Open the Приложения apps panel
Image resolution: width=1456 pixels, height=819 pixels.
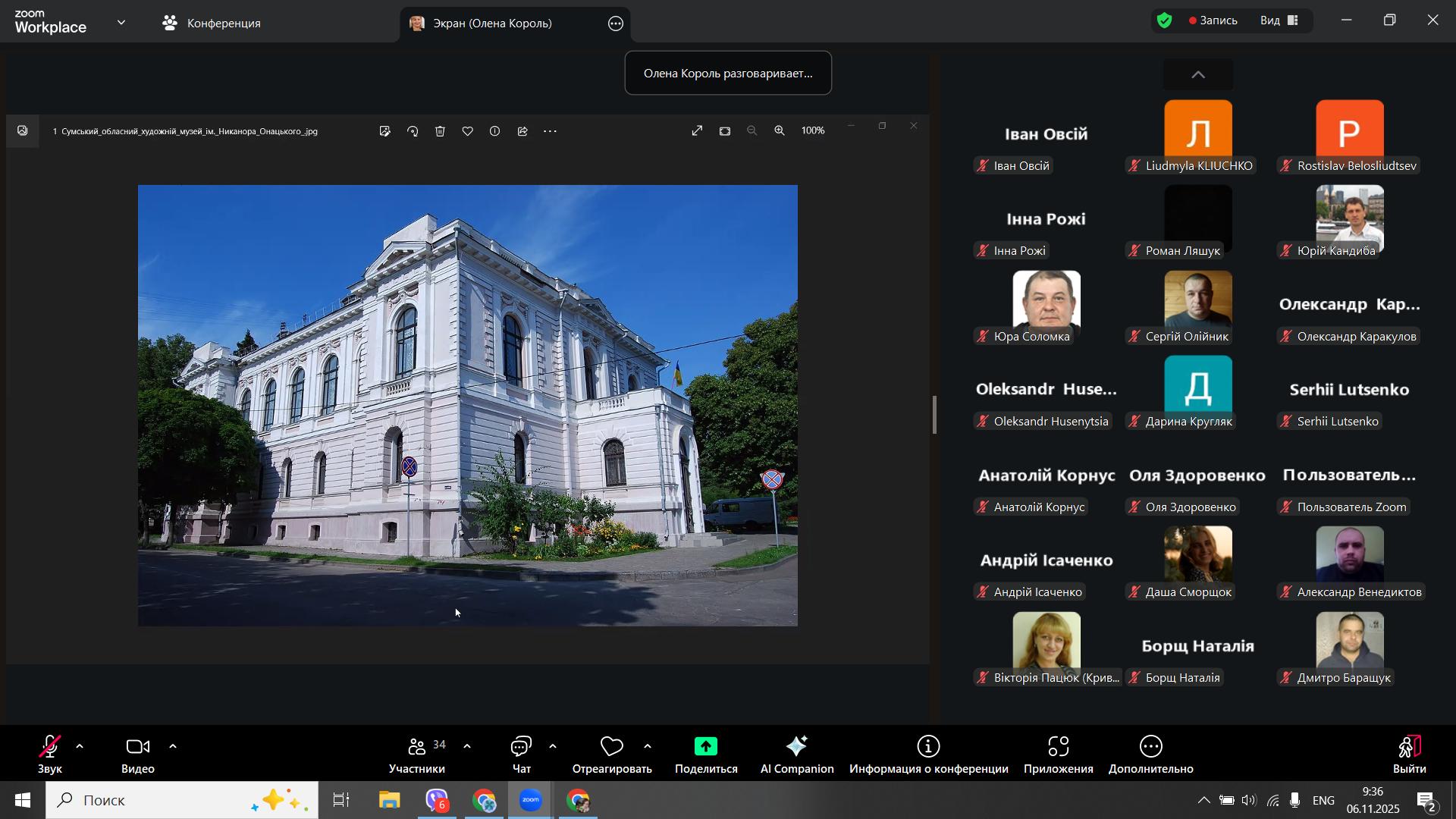1058,755
